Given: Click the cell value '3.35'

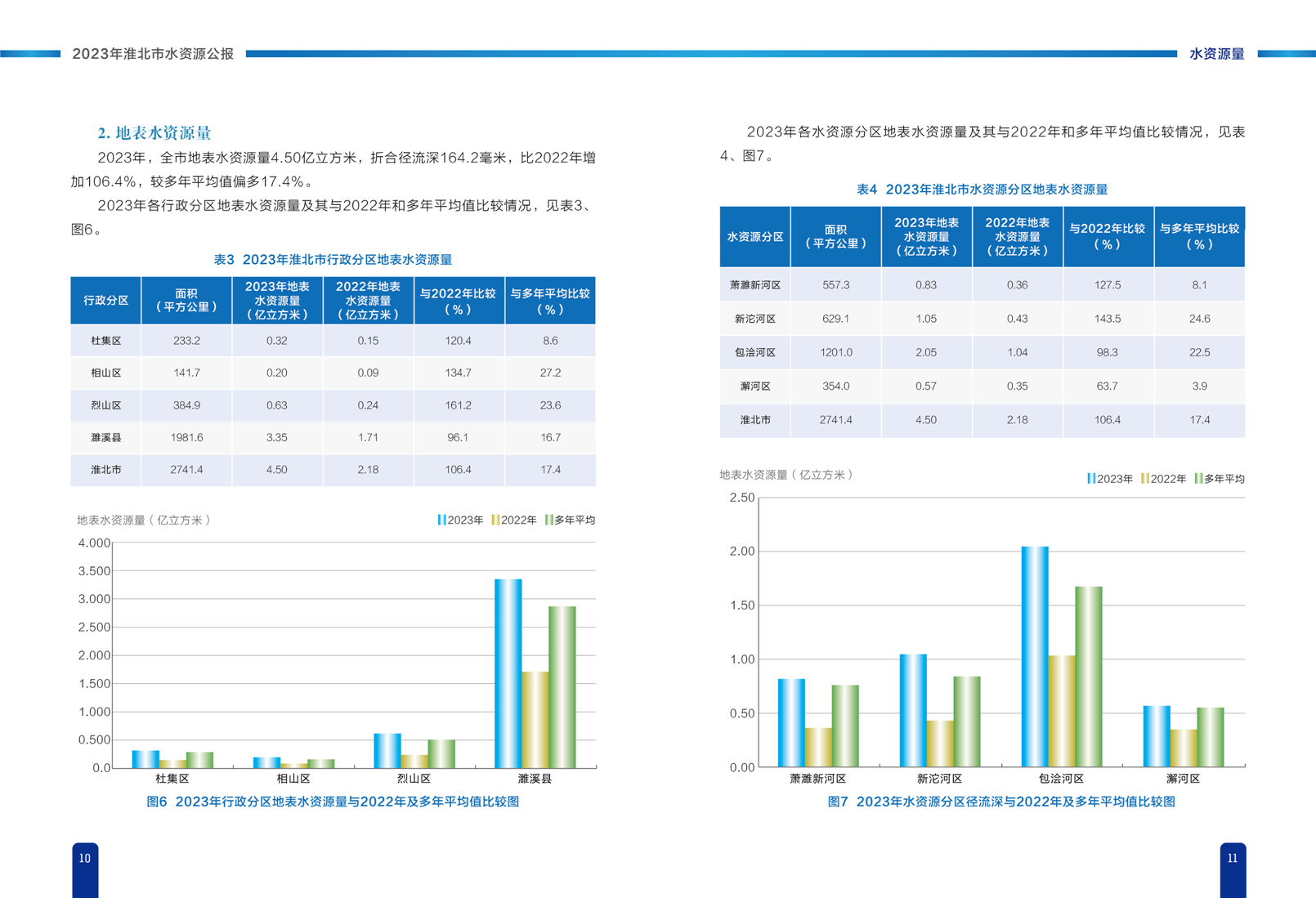Looking at the screenshot, I should [x=277, y=438].
